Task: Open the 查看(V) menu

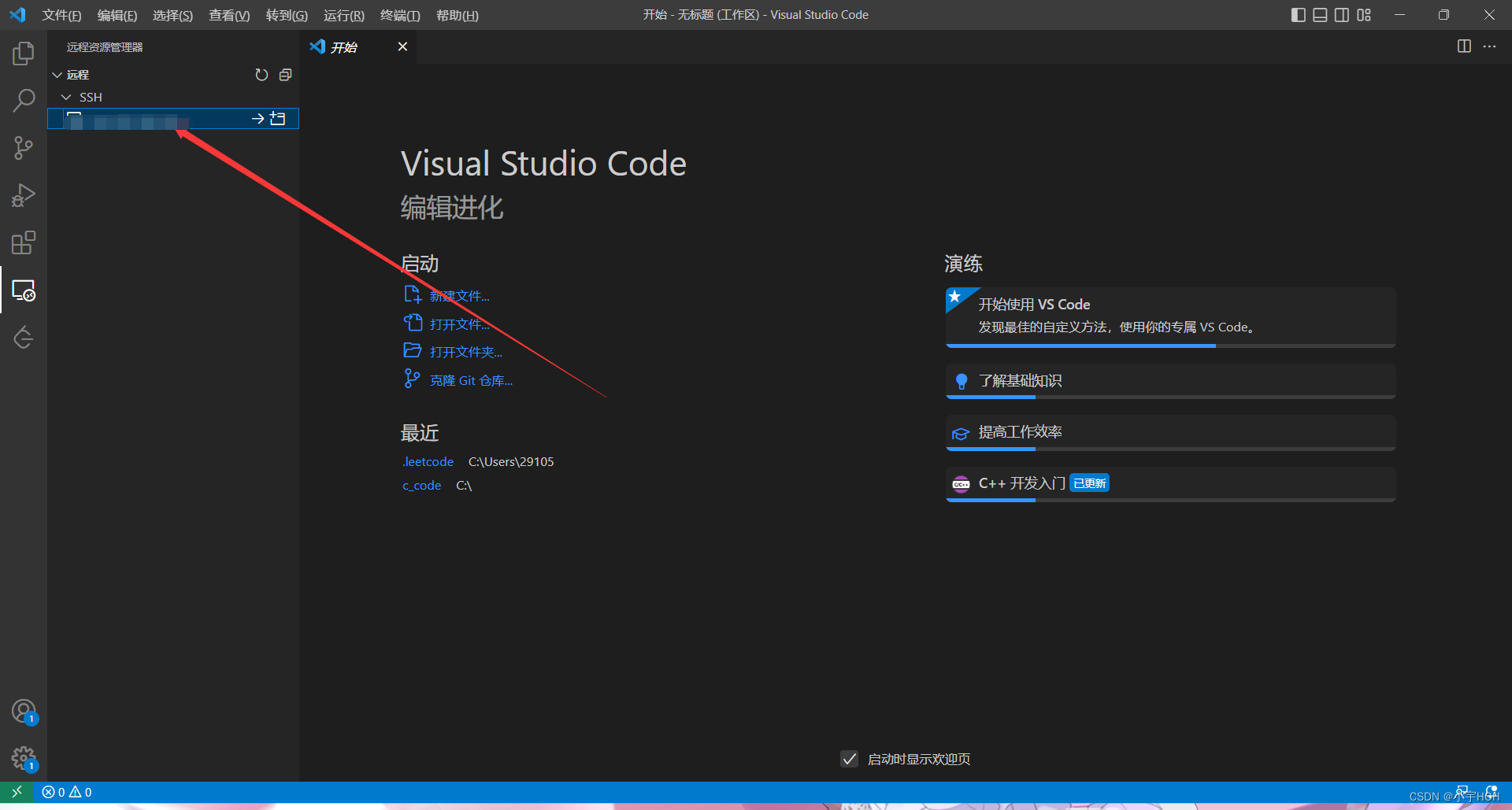Action: (229, 15)
